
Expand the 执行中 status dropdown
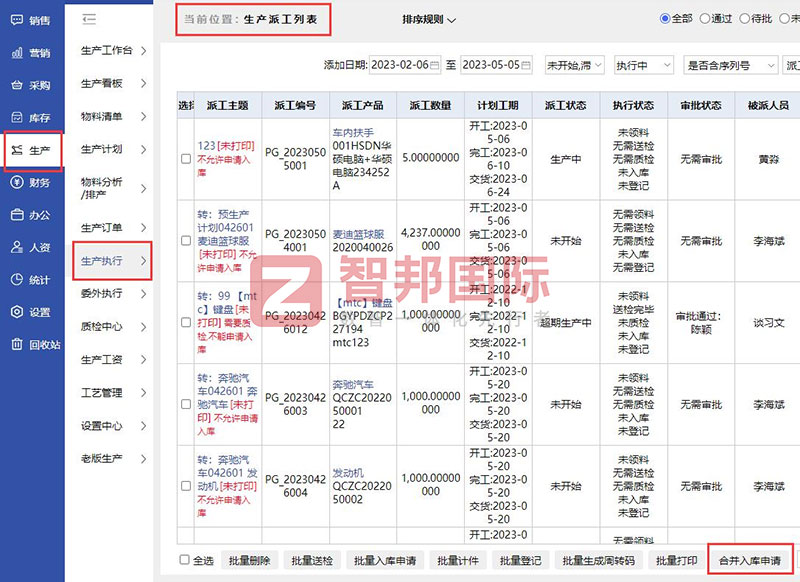coord(646,65)
